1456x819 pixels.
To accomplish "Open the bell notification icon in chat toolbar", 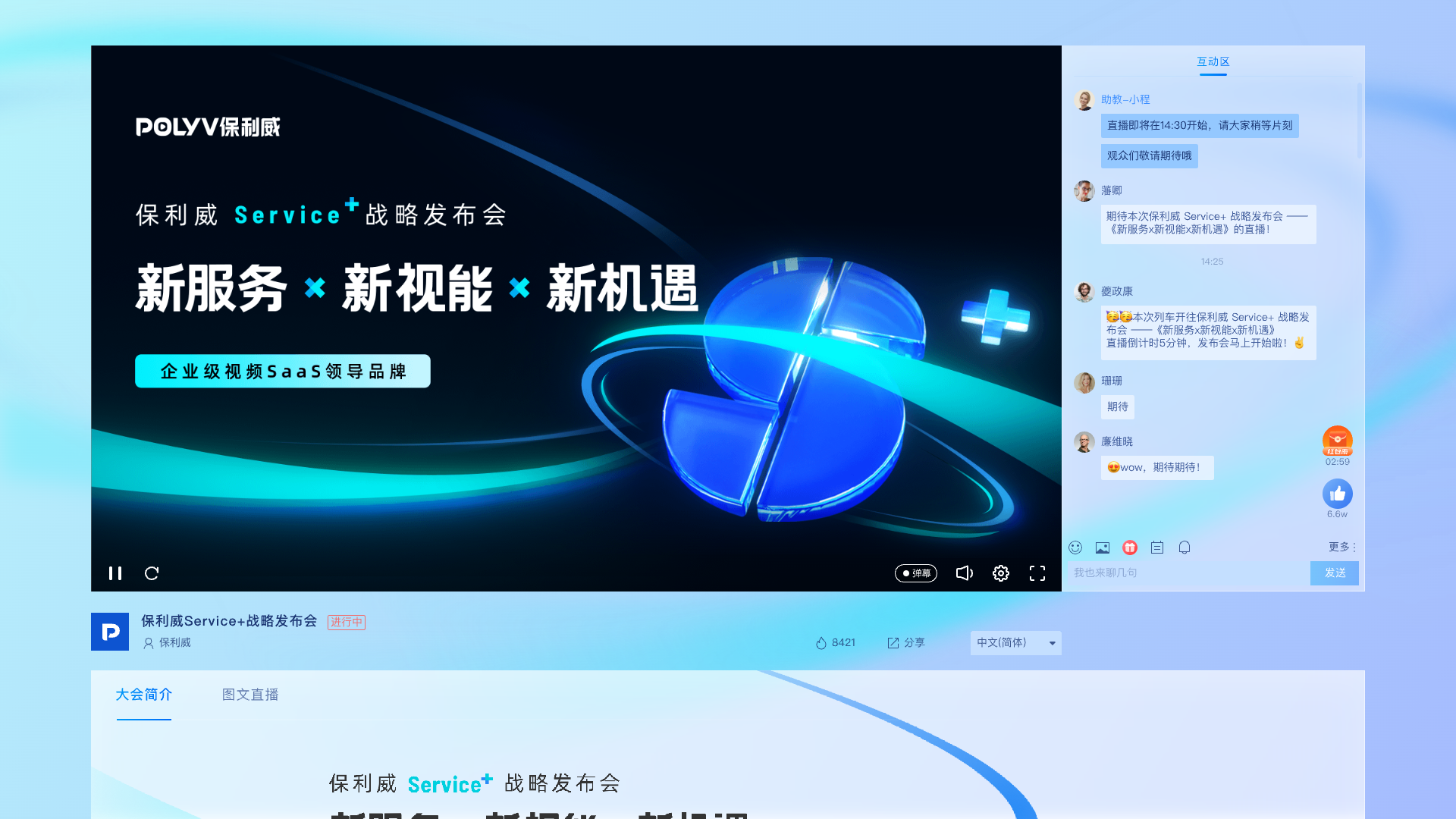I will [x=1185, y=548].
